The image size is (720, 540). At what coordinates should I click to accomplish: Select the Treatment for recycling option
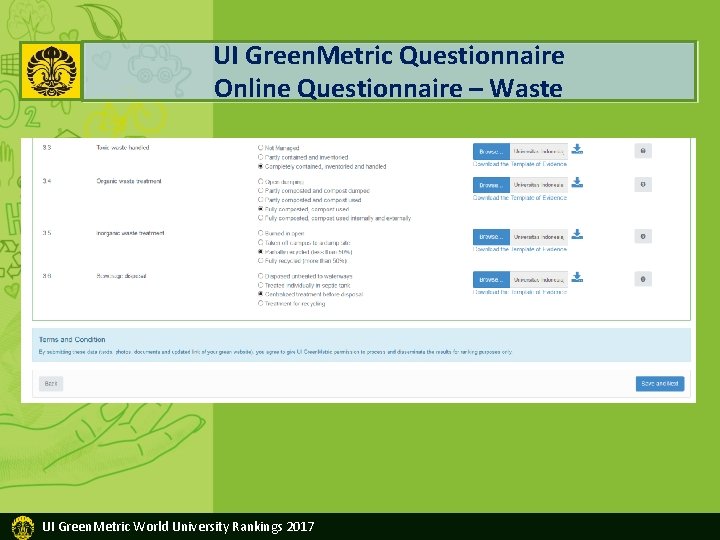(260, 304)
